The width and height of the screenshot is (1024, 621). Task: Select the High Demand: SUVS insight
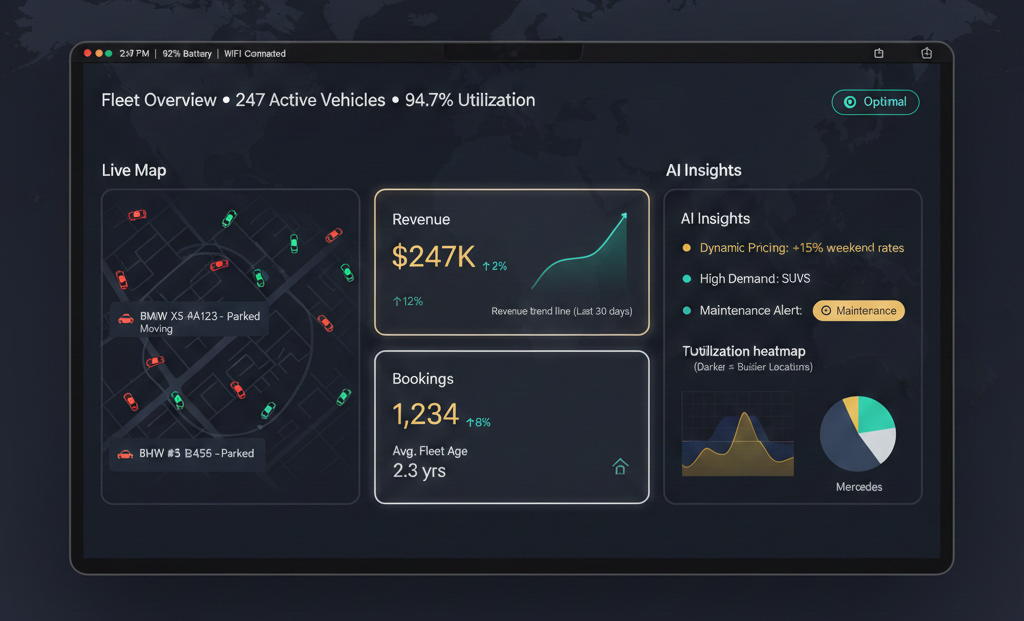tap(754, 279)
